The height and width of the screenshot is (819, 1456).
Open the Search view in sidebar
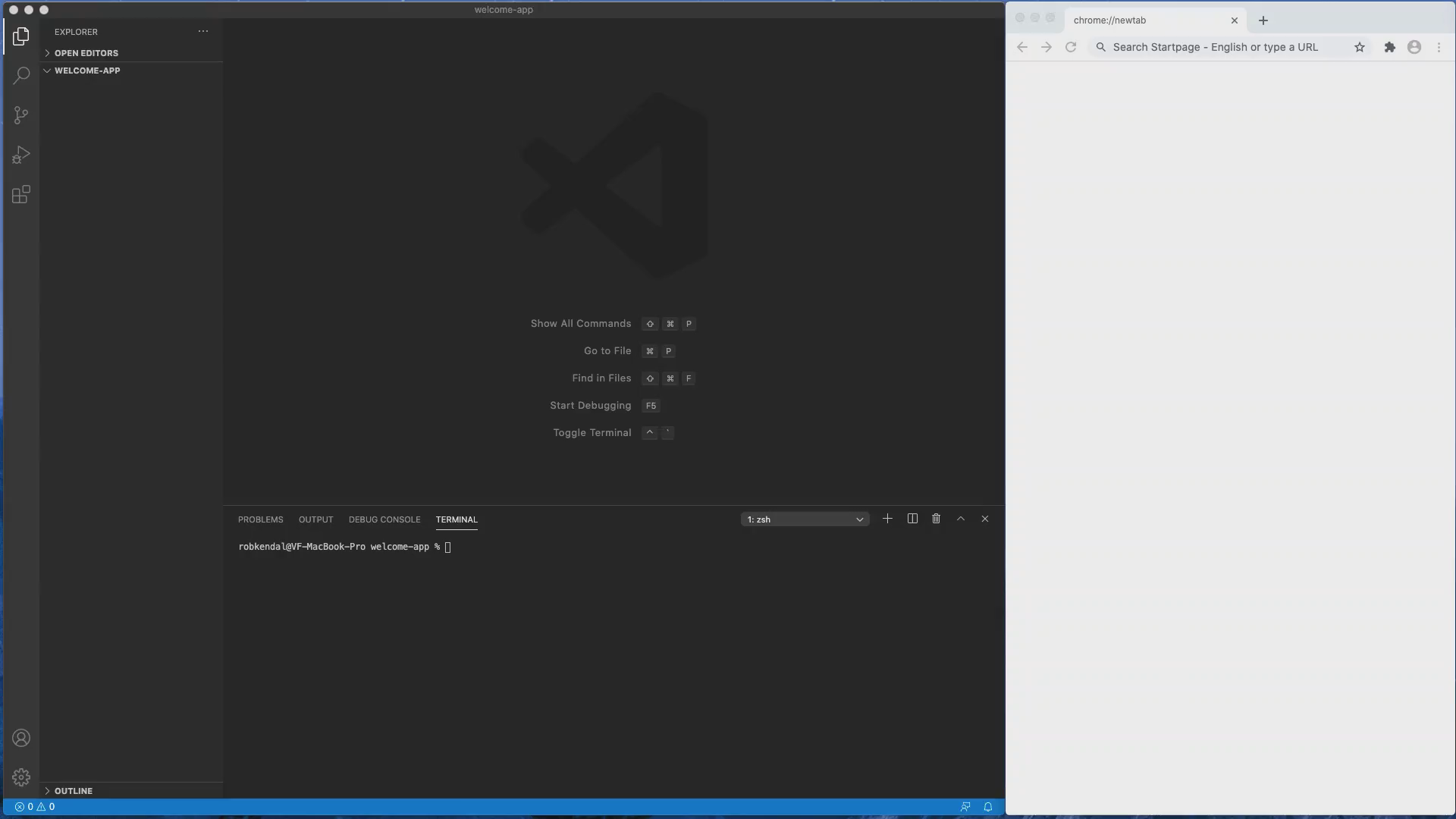click(x=21, y=75)
